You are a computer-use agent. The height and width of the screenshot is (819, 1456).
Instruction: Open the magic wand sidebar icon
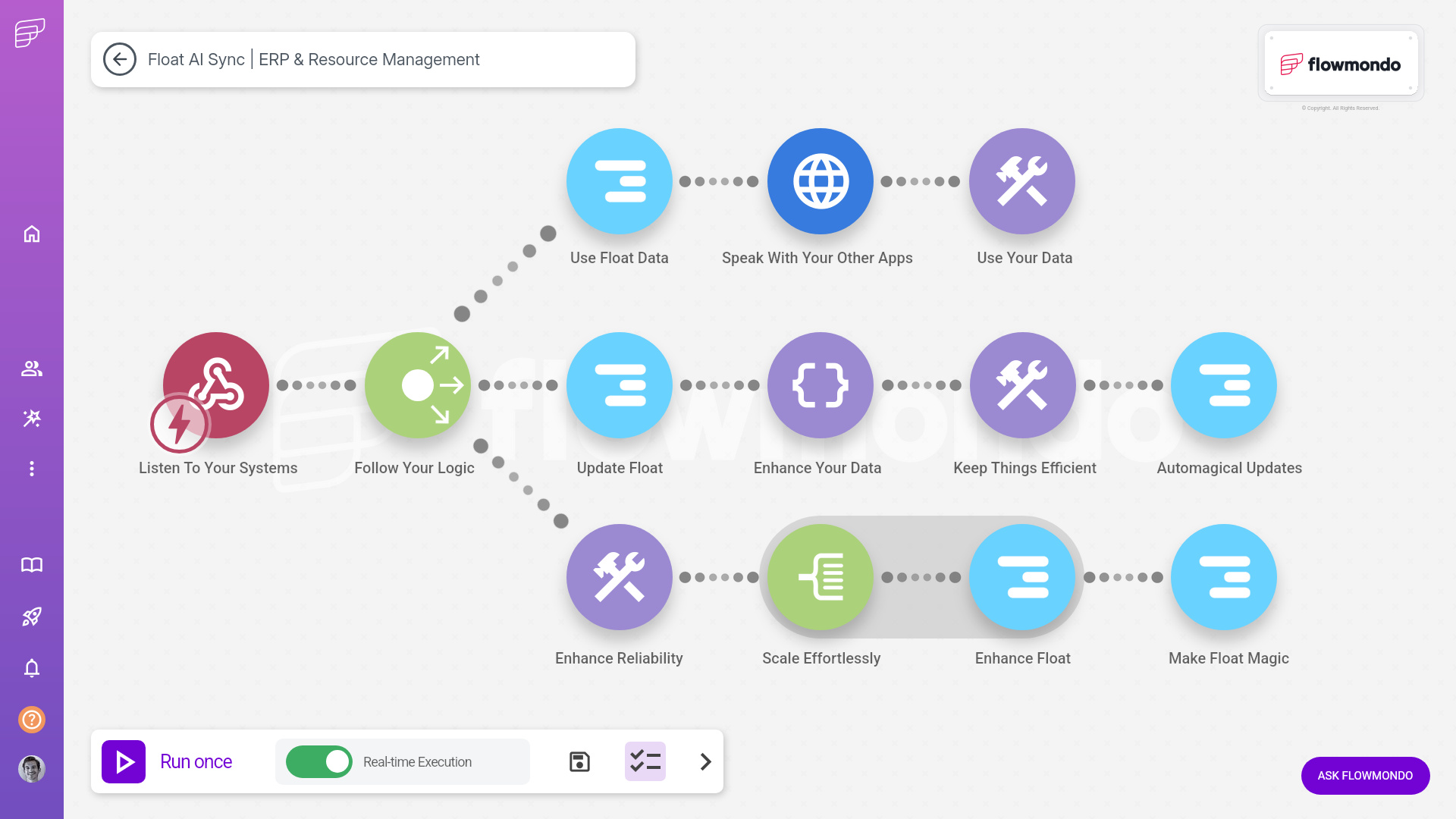(x=32, y=418)
